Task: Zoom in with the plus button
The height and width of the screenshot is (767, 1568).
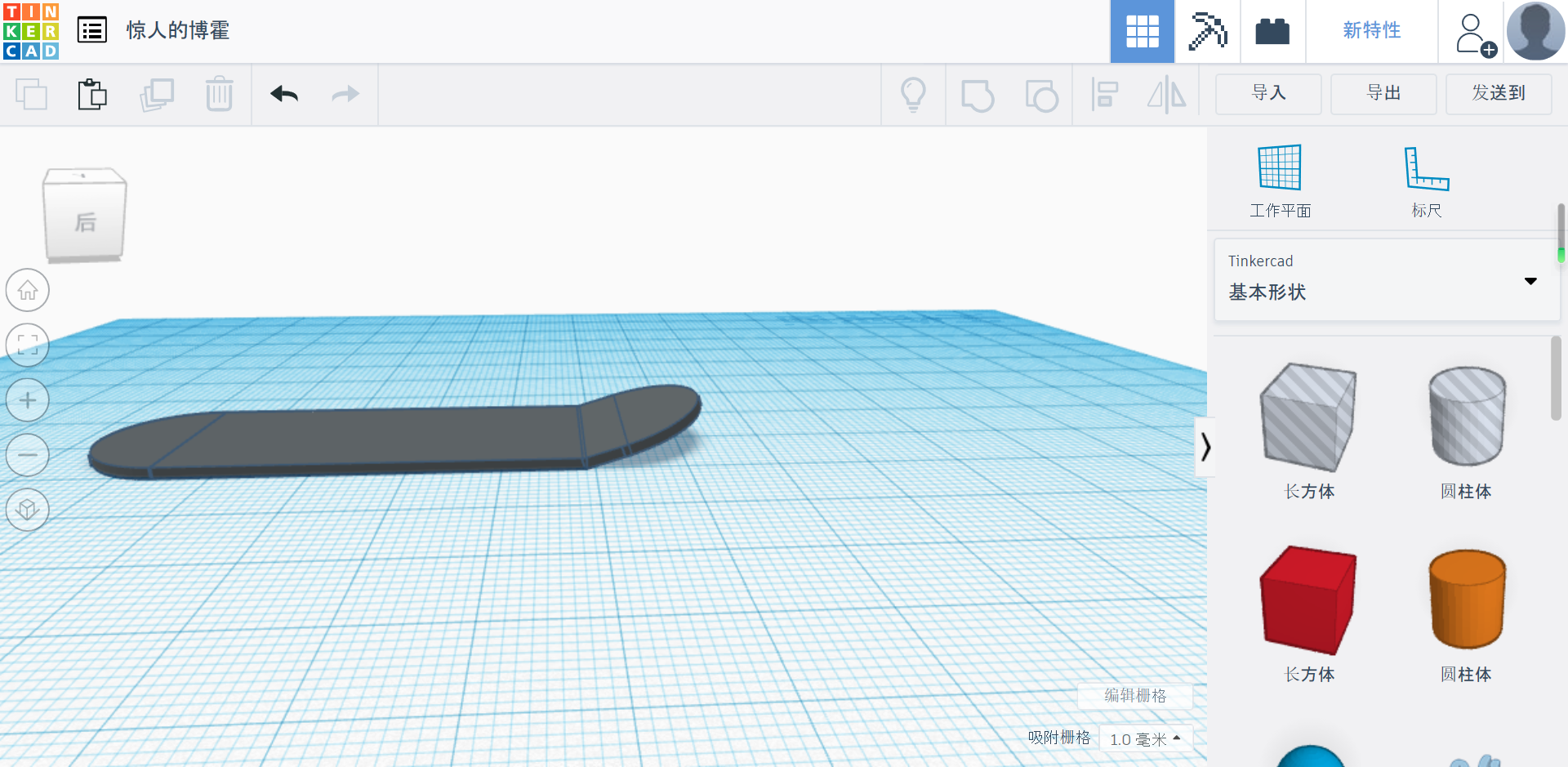Action: 28,400
